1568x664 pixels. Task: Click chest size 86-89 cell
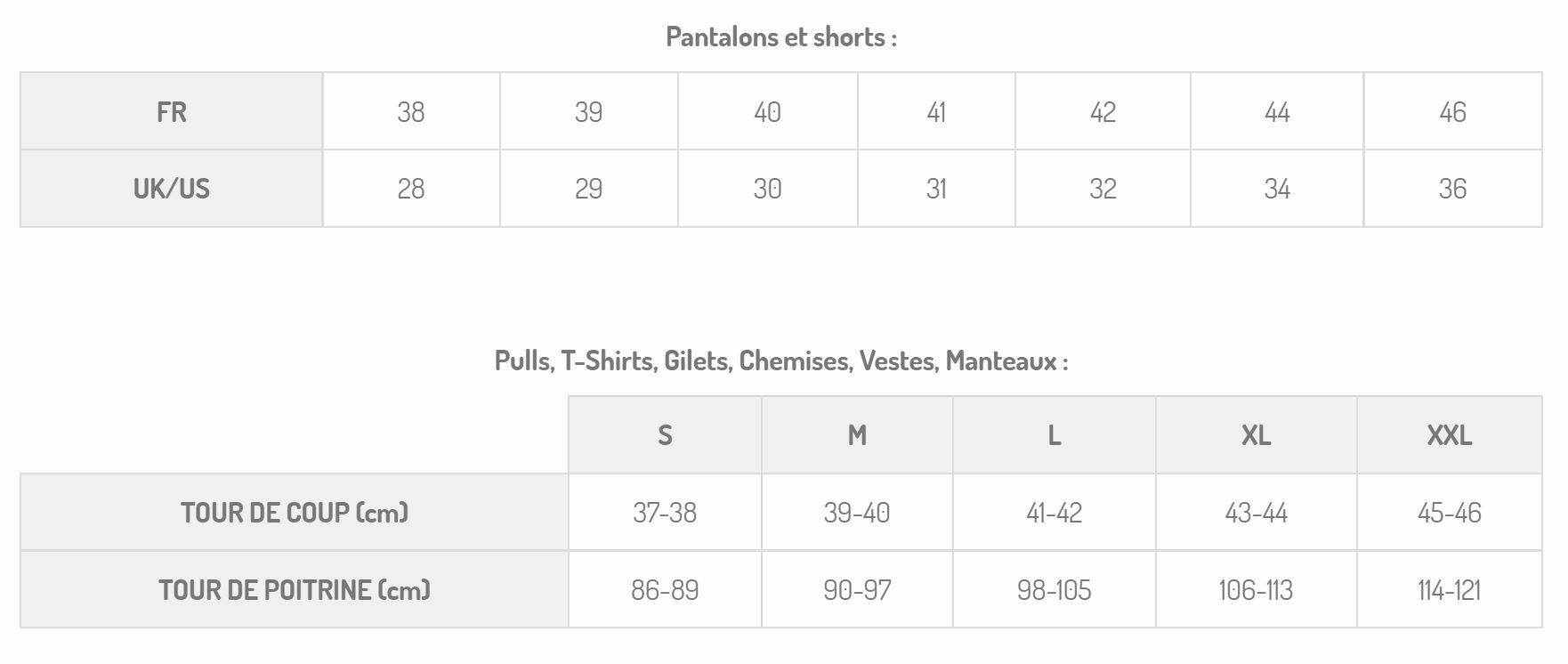[x=665, y=590]
